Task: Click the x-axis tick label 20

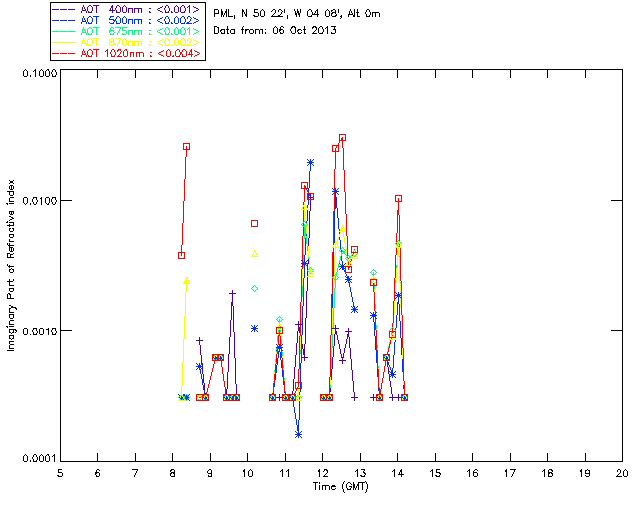Action: click(622, 473)
